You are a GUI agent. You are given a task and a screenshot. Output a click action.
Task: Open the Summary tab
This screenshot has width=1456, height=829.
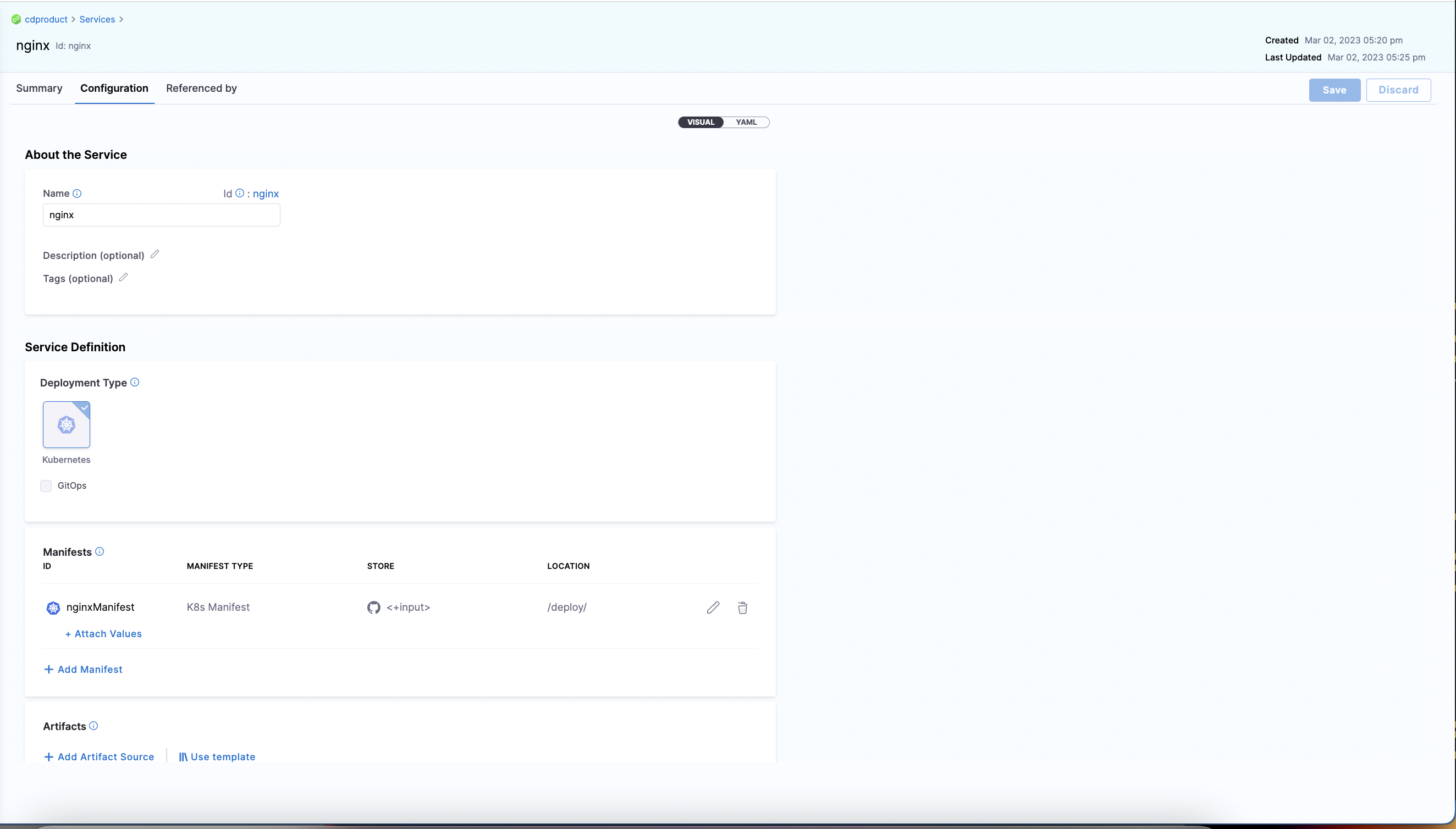39,89
